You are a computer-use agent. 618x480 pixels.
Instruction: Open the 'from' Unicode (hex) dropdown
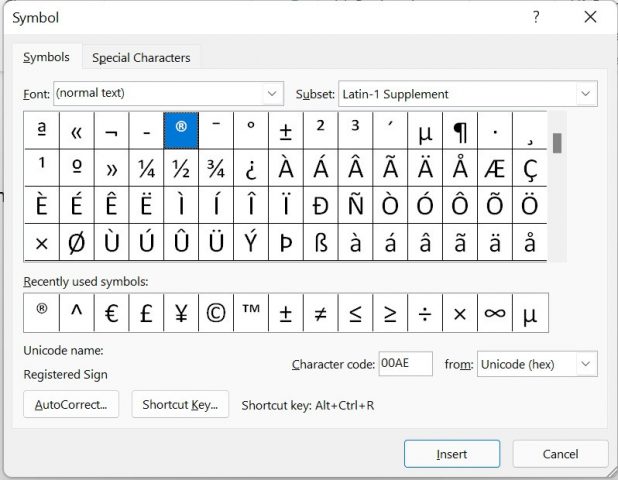(586, 364)
